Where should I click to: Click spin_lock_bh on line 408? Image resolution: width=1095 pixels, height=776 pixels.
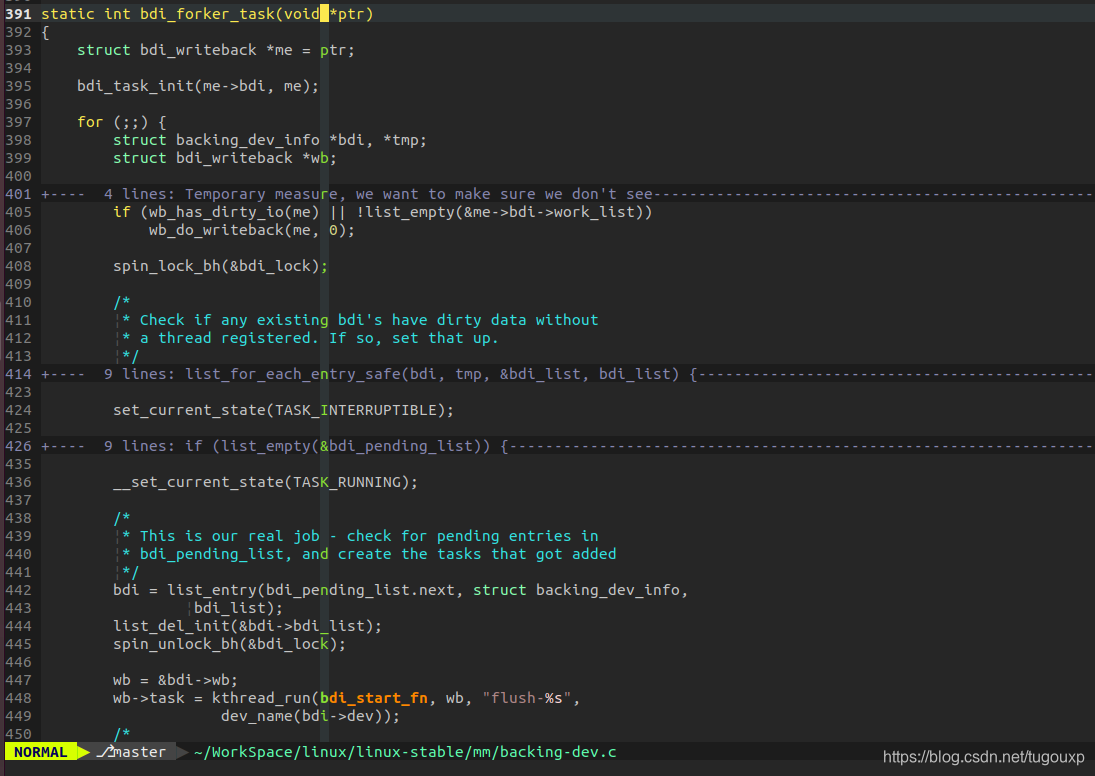167,266
